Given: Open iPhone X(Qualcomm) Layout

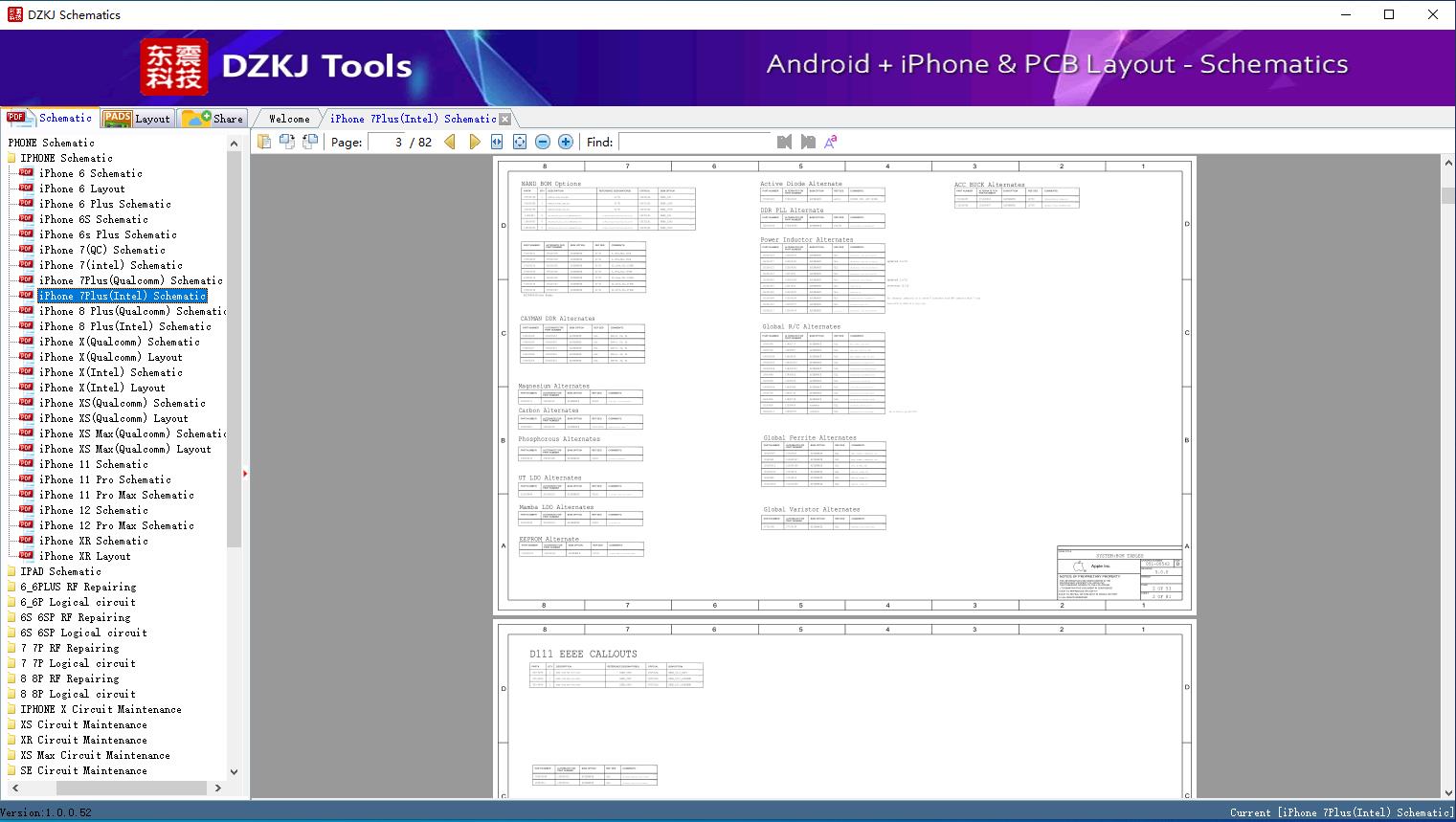Looking at the screenshot, I should [110, 357].
